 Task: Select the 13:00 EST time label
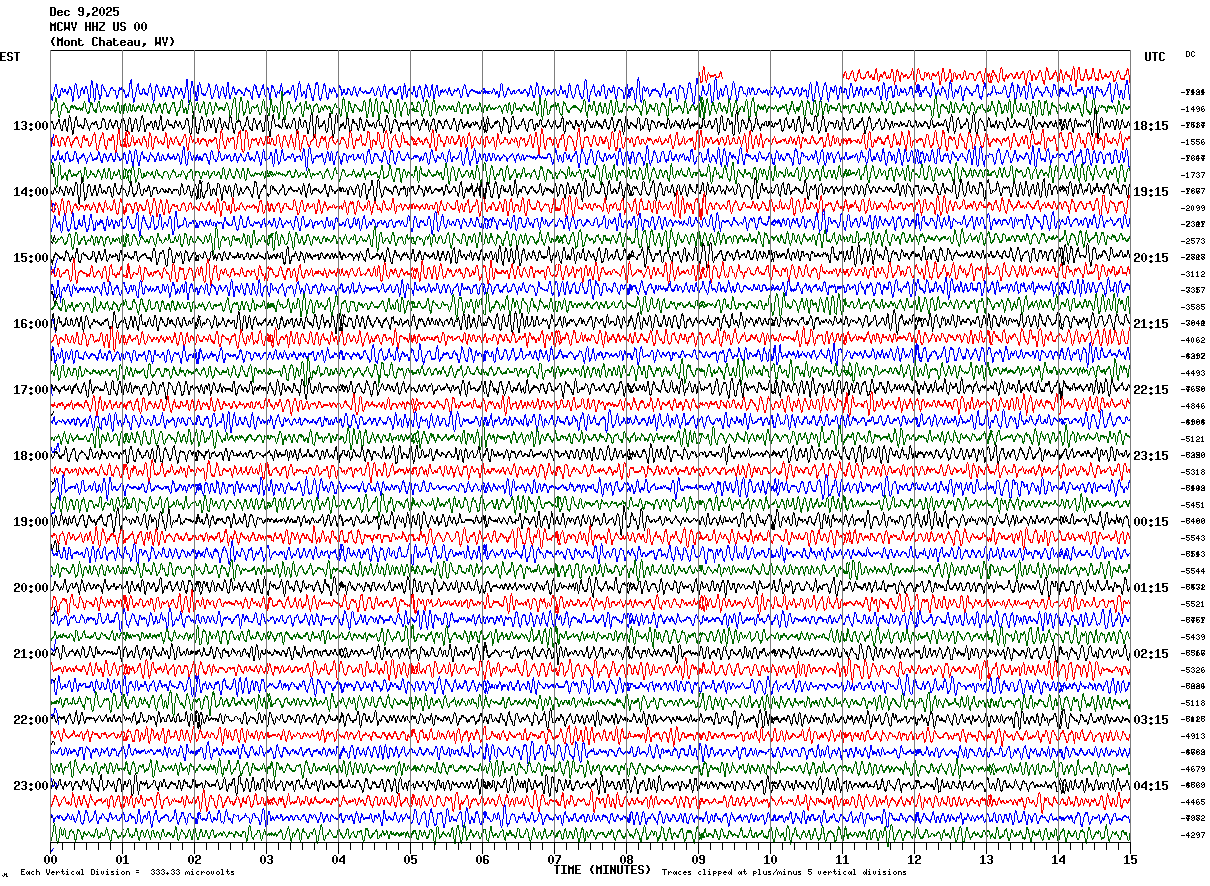[31, 126]
